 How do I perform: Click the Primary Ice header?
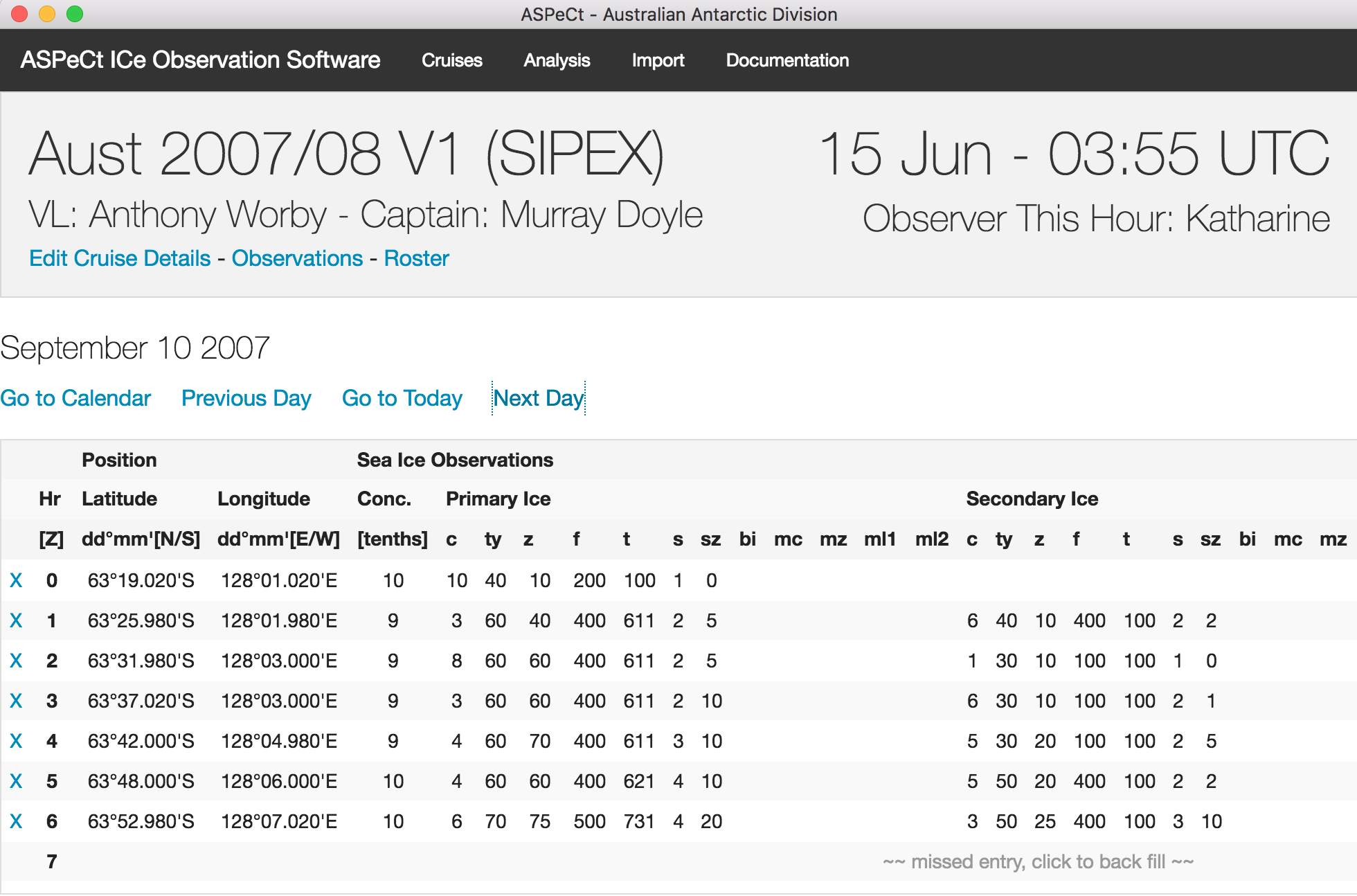click(x=498, y=499)
